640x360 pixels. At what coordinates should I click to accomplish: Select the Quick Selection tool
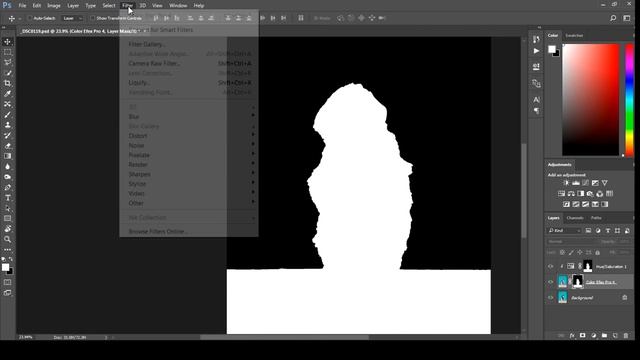tap(7, 73)
